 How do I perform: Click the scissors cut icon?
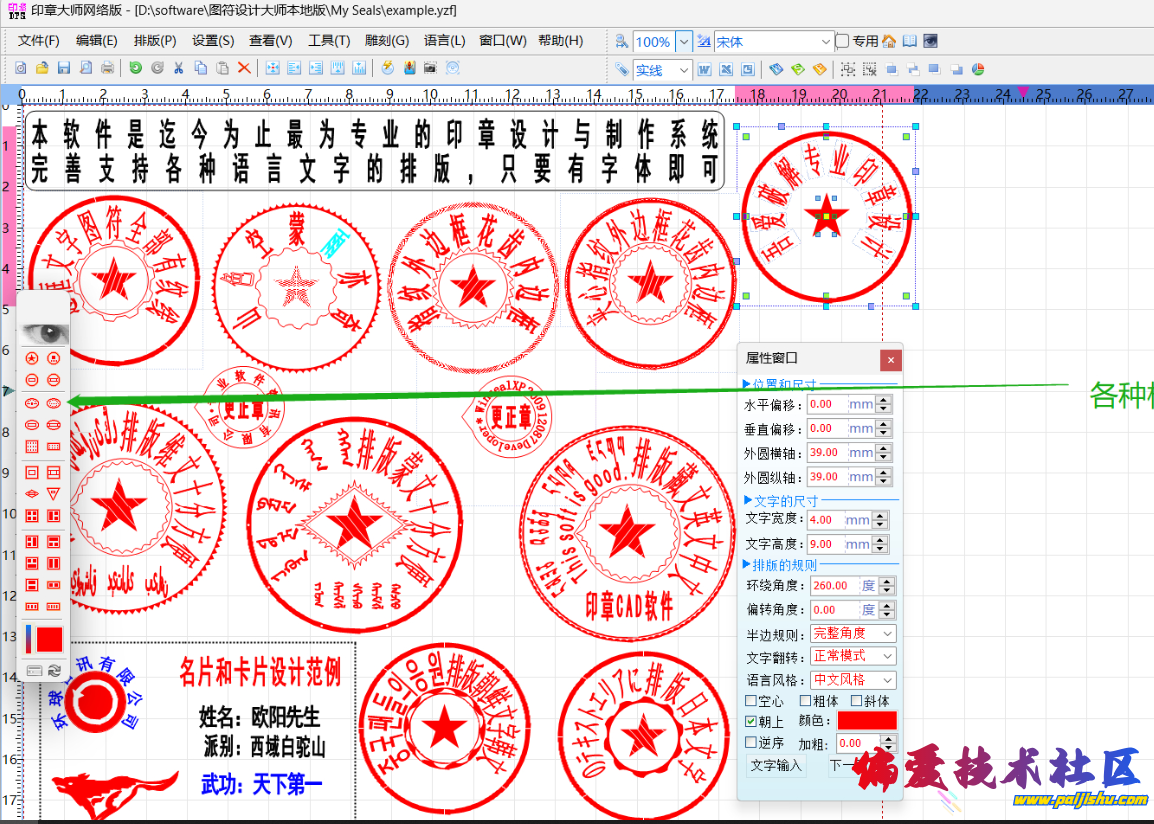click(178, 69)
